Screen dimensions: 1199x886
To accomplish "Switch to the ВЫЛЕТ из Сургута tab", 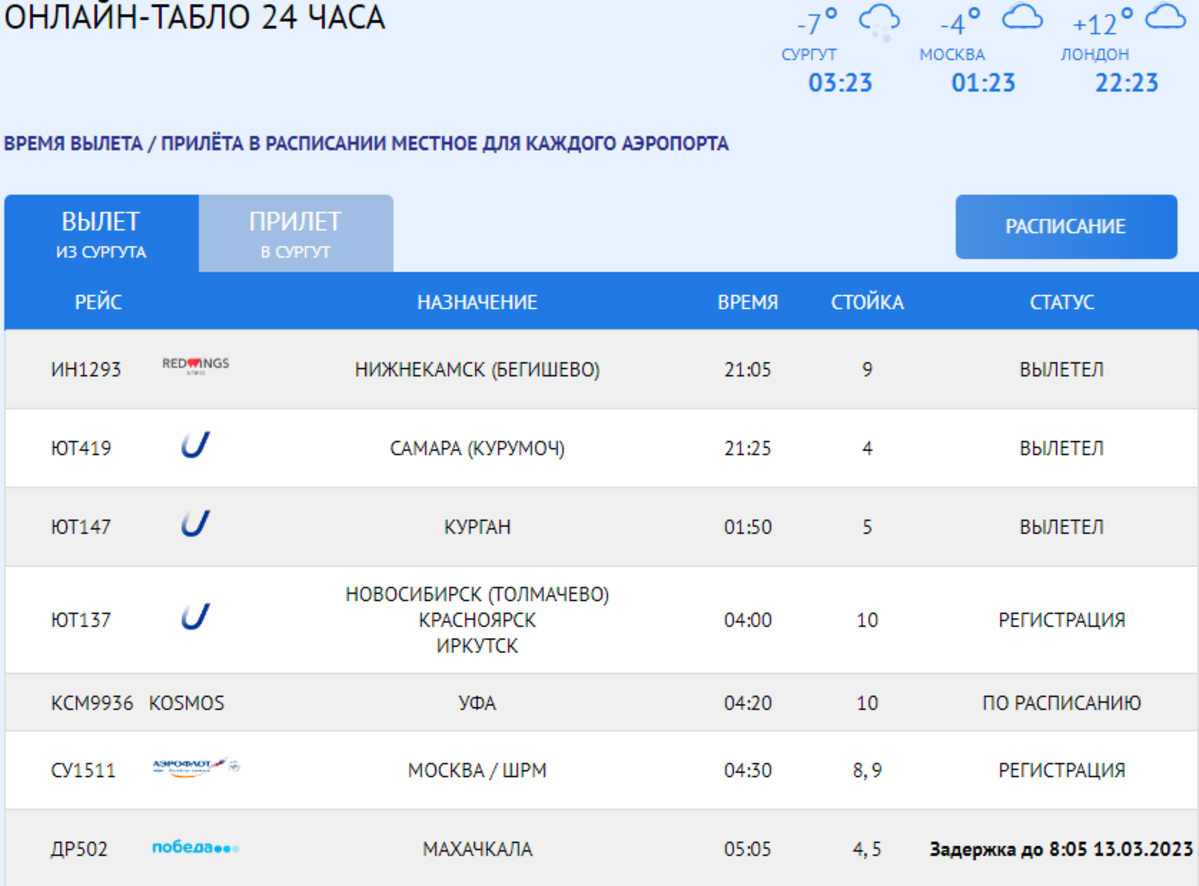I will pyautogui.click(x=101, y=233).
